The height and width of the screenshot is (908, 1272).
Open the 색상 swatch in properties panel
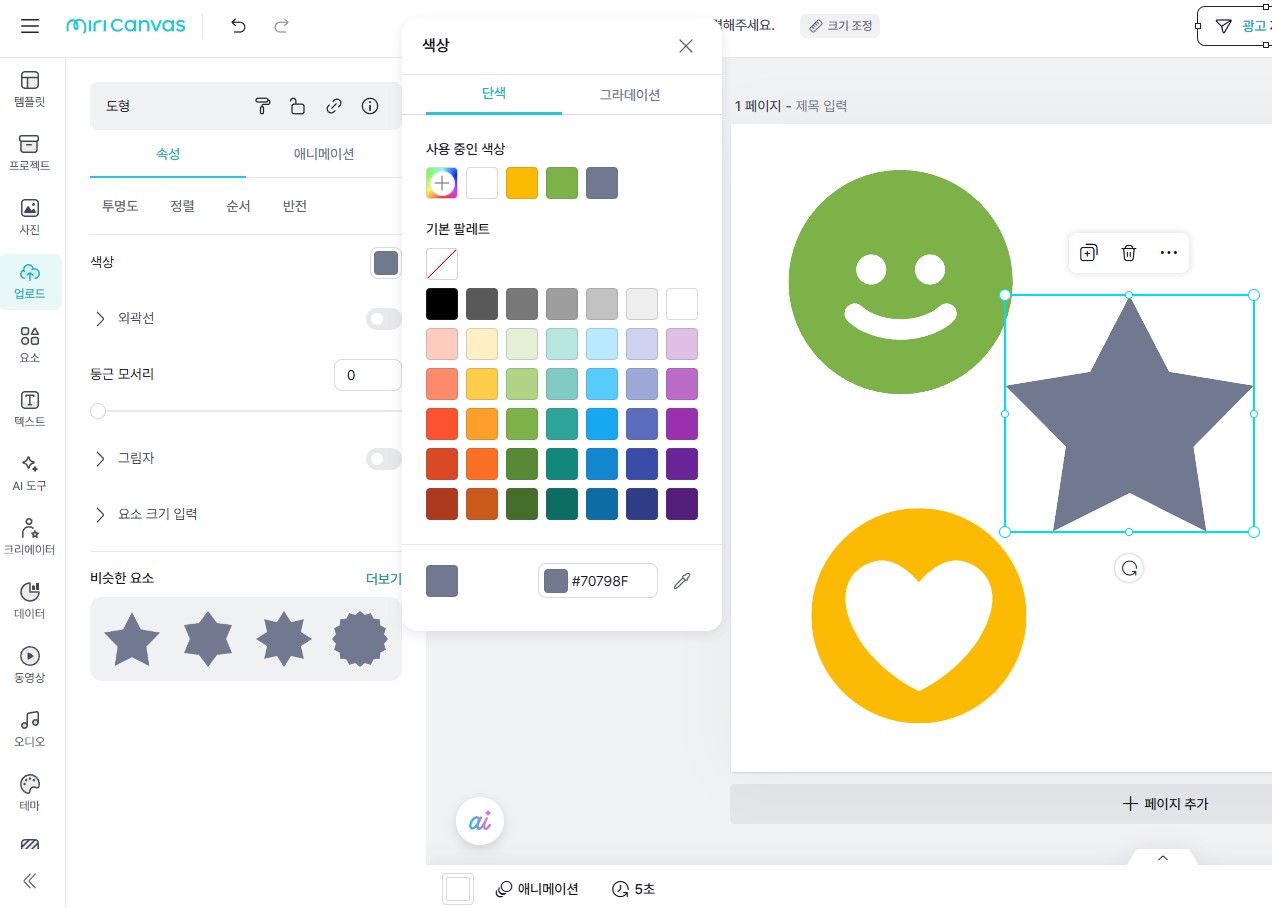pyautogui.click(x=386, y=263)
